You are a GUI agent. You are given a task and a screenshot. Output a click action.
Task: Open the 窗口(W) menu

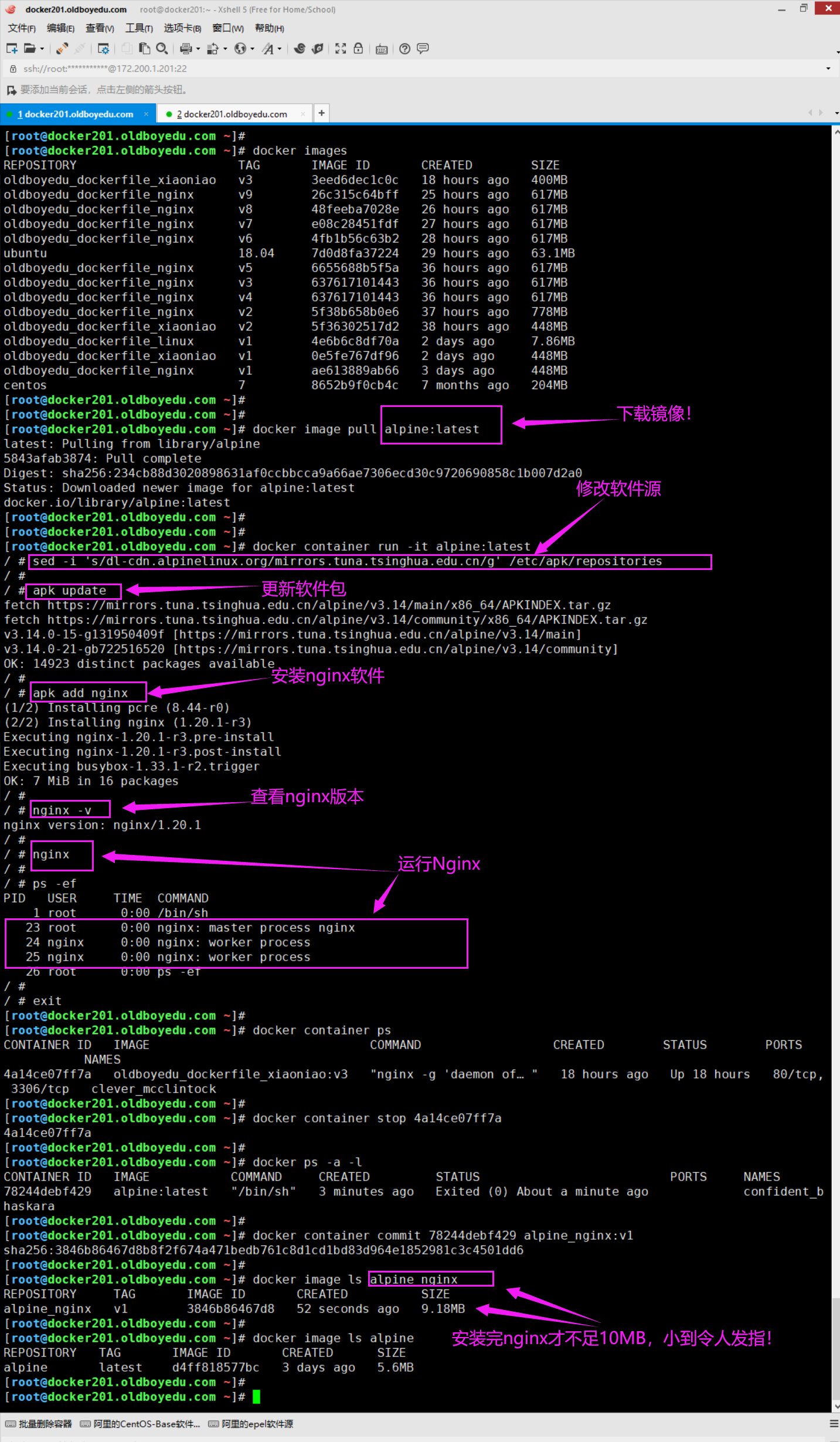(228, 28)
